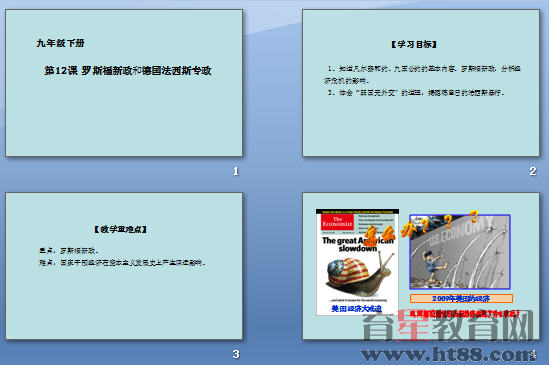Click the US Economy grayscale cartoon image
The width and height of the screenshot is (549, 365).
click(x=460, y=252)
